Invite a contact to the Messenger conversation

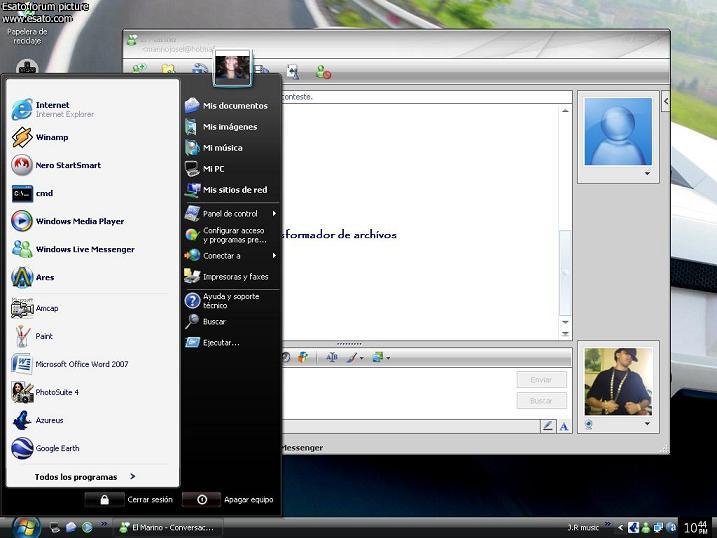(x=139, y=69)
